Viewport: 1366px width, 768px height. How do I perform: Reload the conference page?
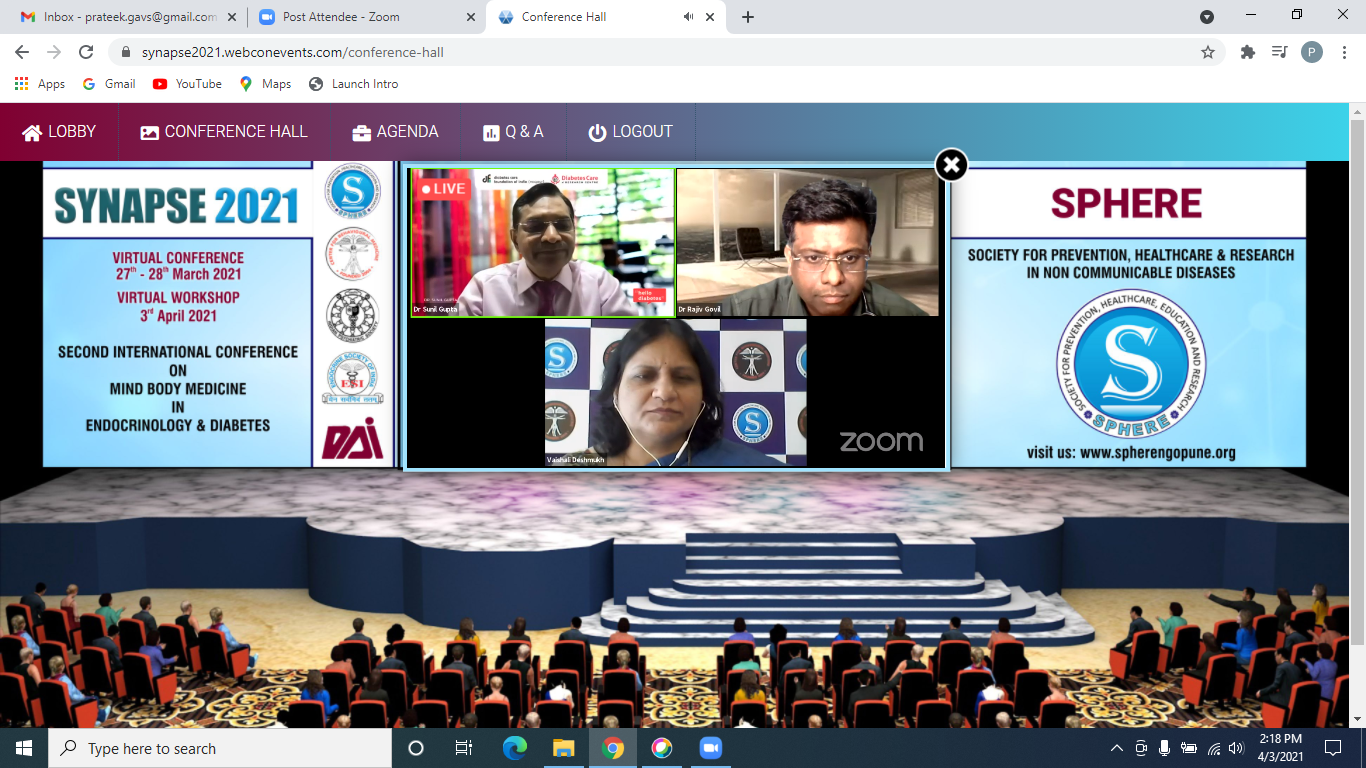click(x=86, y=52)
